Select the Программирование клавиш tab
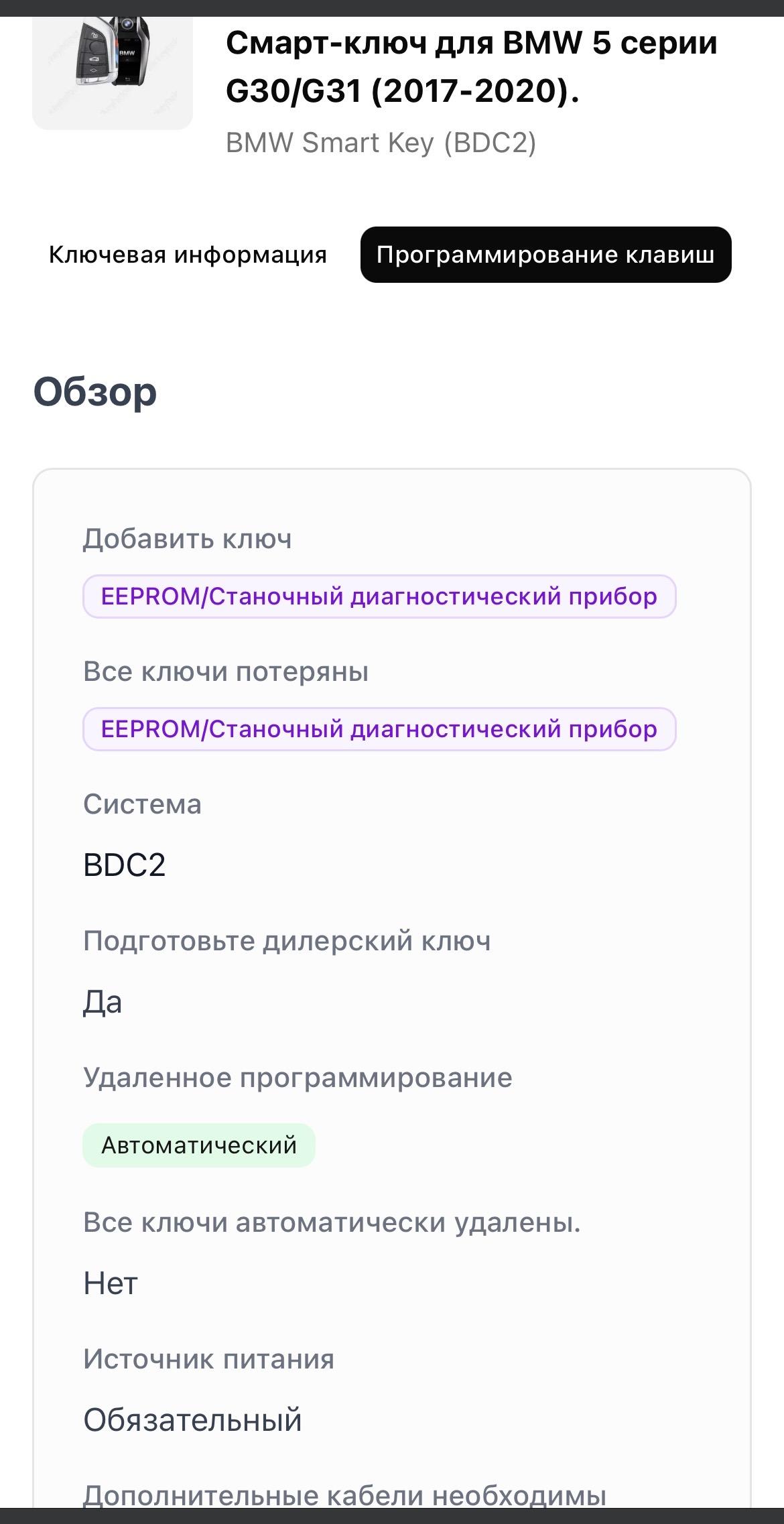Screen dimensions: 784x1524 click(x=545, y=255)
